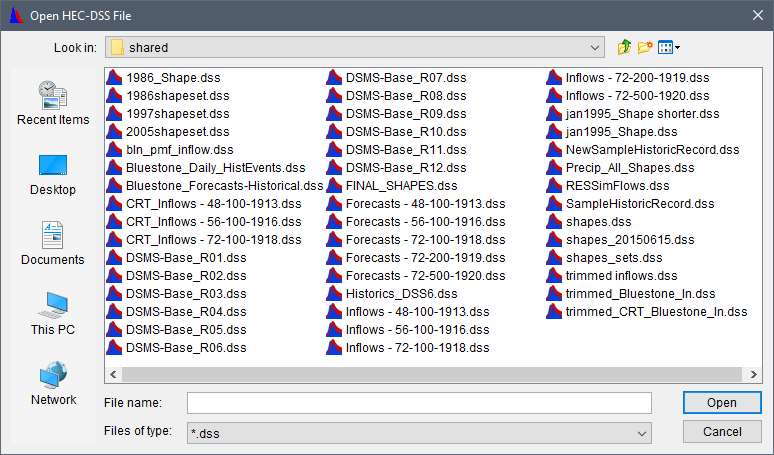Select the trimmed_CRT_Bluestone_In.dss file
The height and width of the screenshot is (455, 774).
coord(656,311)
